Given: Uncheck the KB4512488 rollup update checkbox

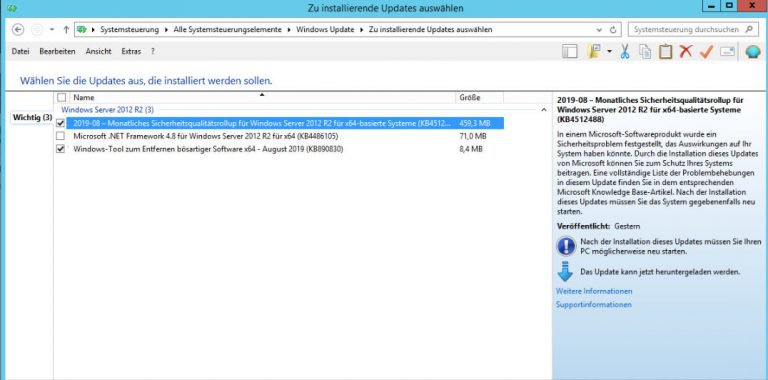Looking at the screenshot, I should (60, 123).
